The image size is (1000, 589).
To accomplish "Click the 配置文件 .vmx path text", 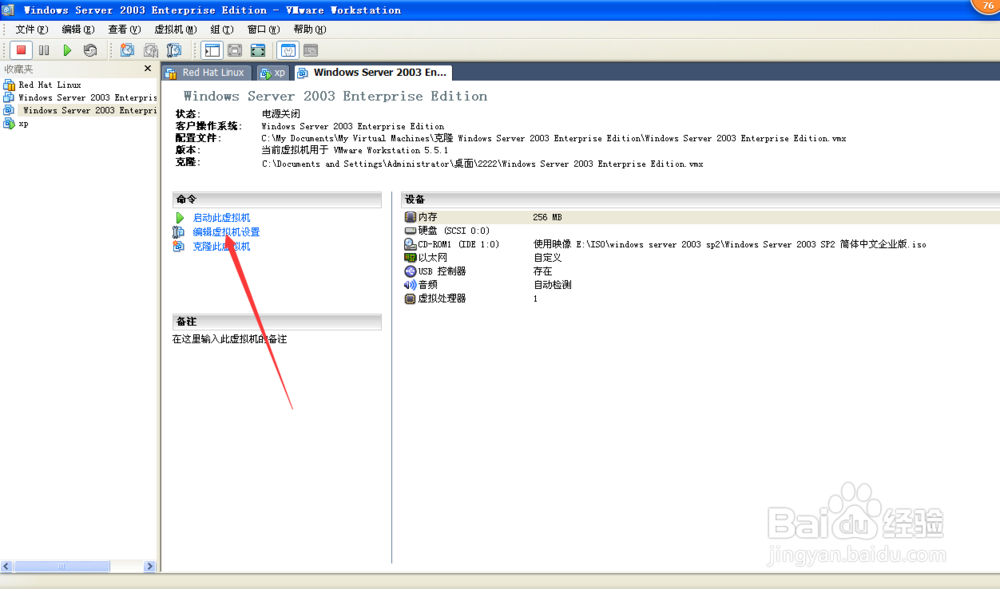I will coord(554,138).
